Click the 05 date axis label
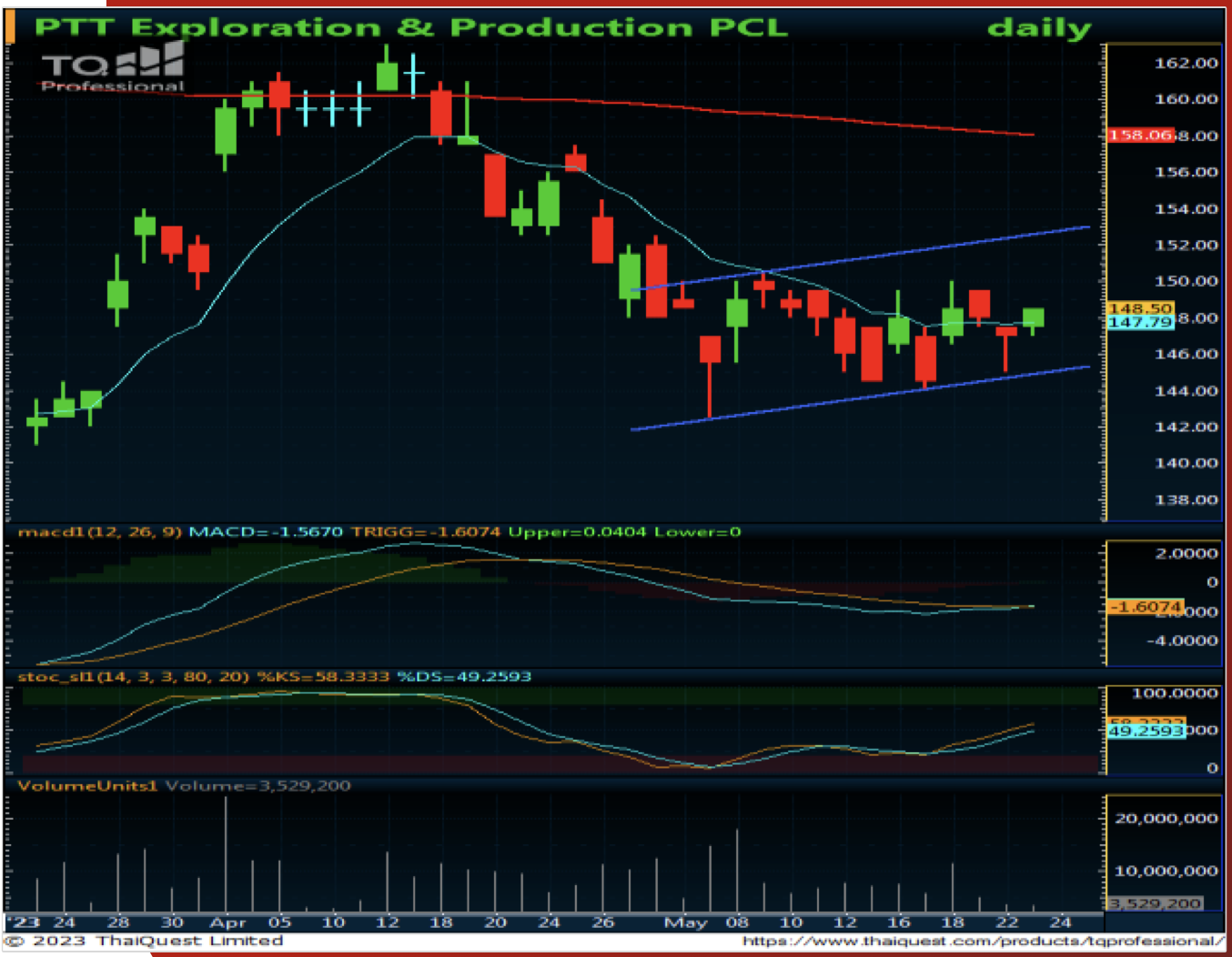Viewport: 1232px width, 957px height. click(279, 922)
